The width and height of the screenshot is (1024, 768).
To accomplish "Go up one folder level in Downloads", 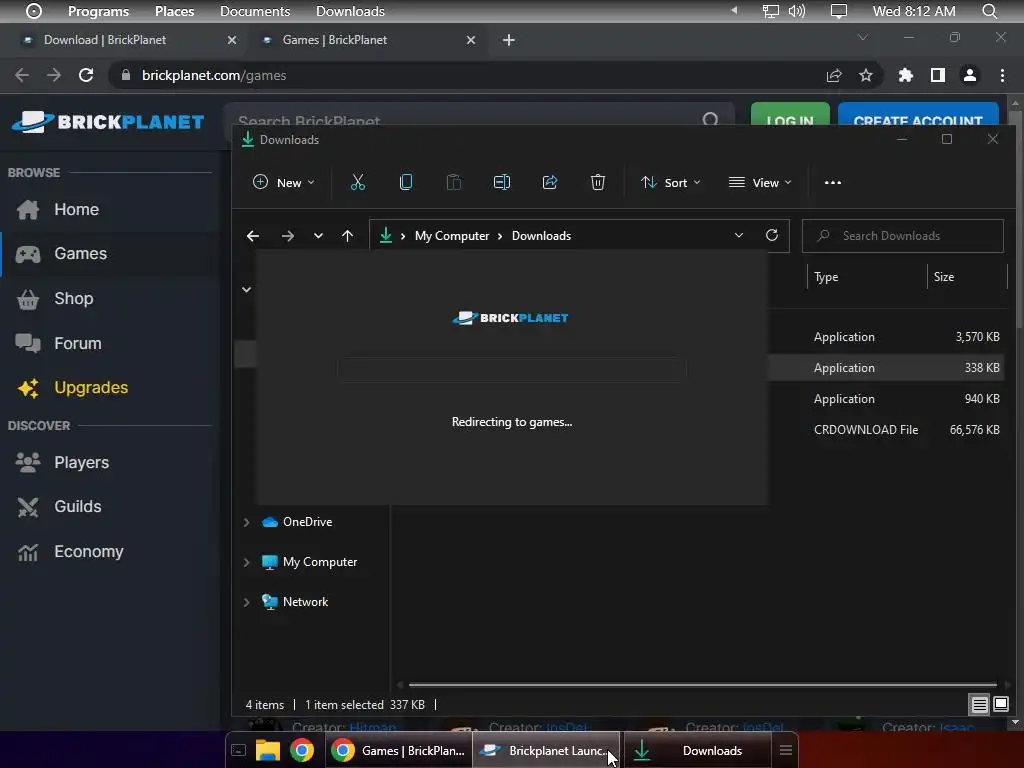I will (347, 236).
